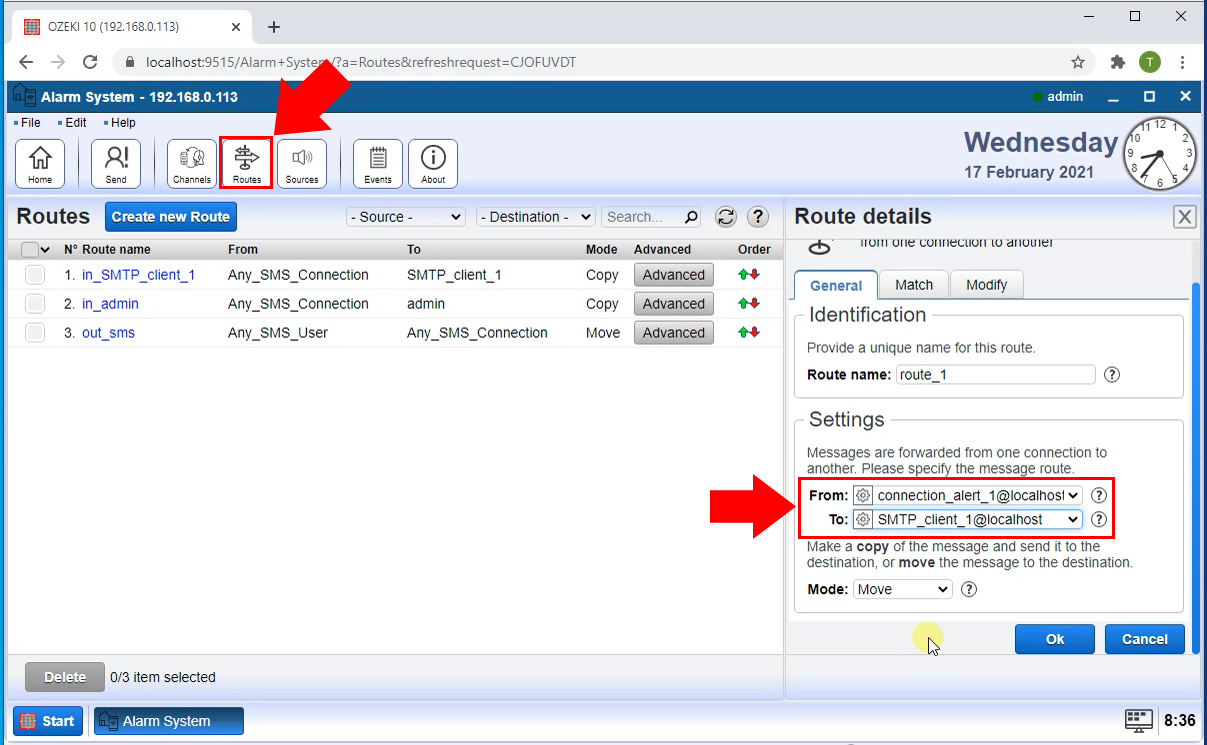
Task: Open the Edit menu
Action: click(76, 123)
